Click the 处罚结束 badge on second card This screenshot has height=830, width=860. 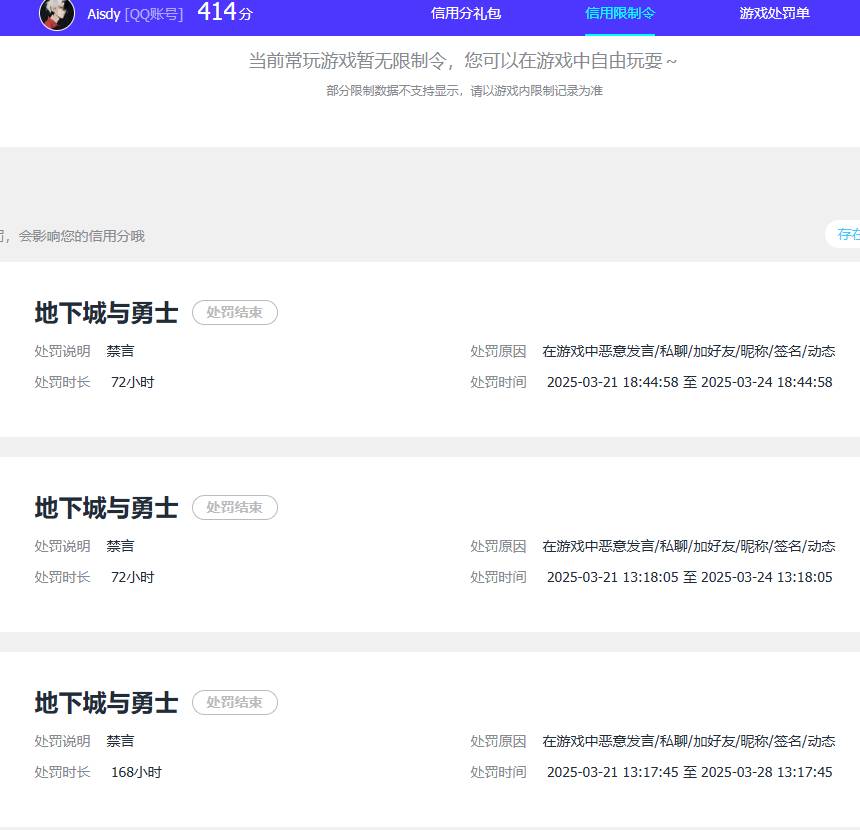234,507
